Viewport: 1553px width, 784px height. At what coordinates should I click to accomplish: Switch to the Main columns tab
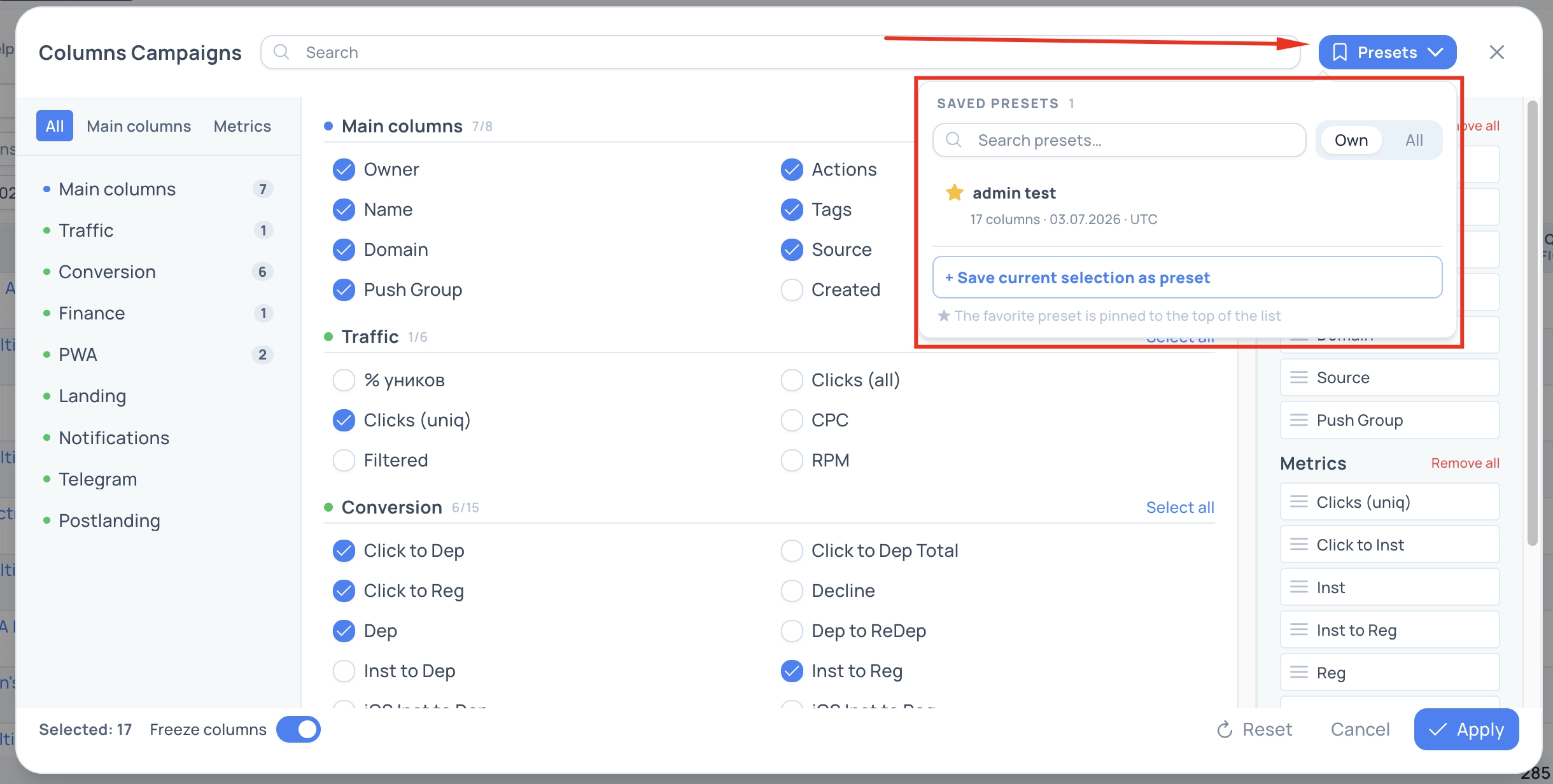pos(139,126)
